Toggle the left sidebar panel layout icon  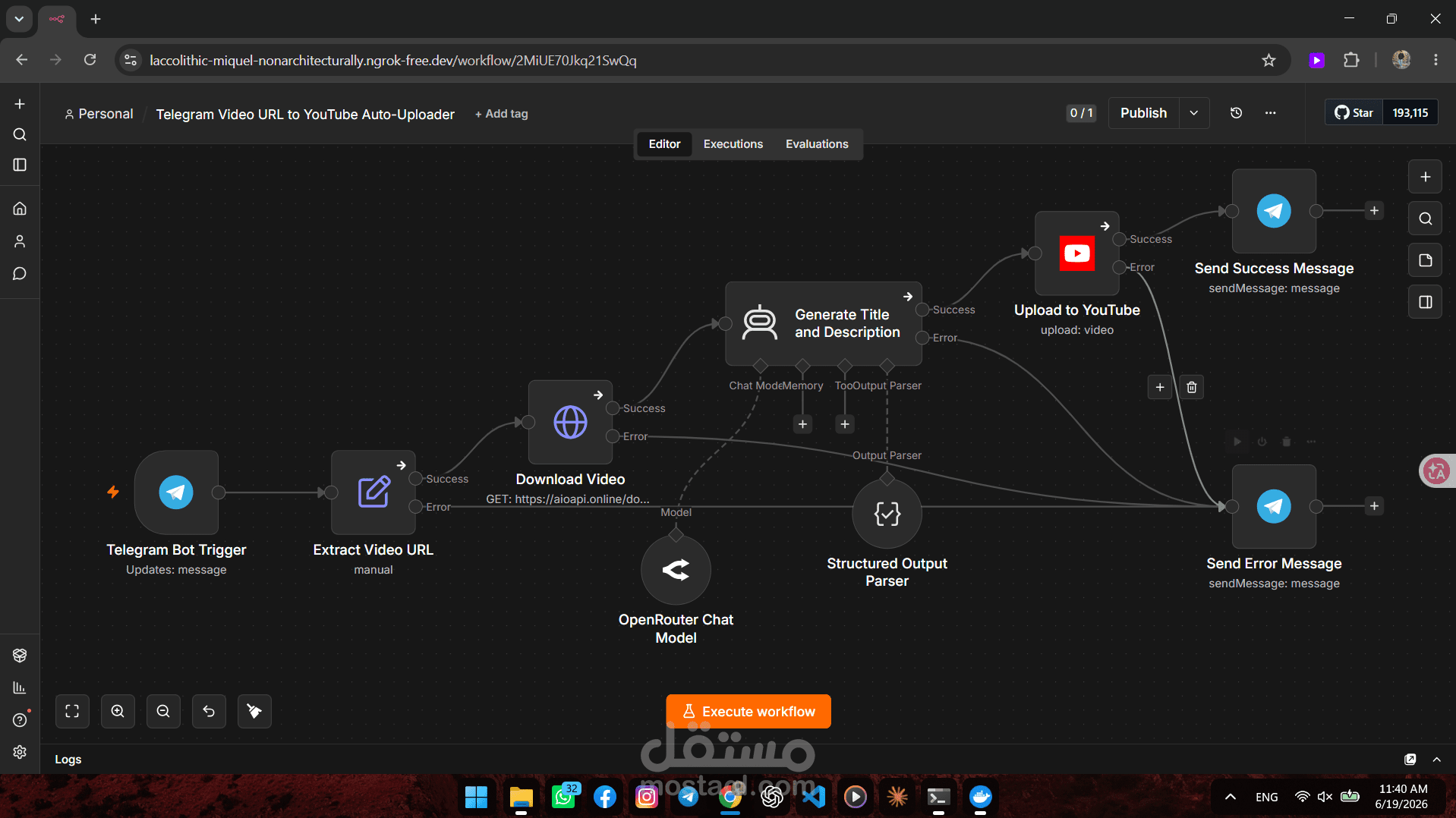pos(20,165)
